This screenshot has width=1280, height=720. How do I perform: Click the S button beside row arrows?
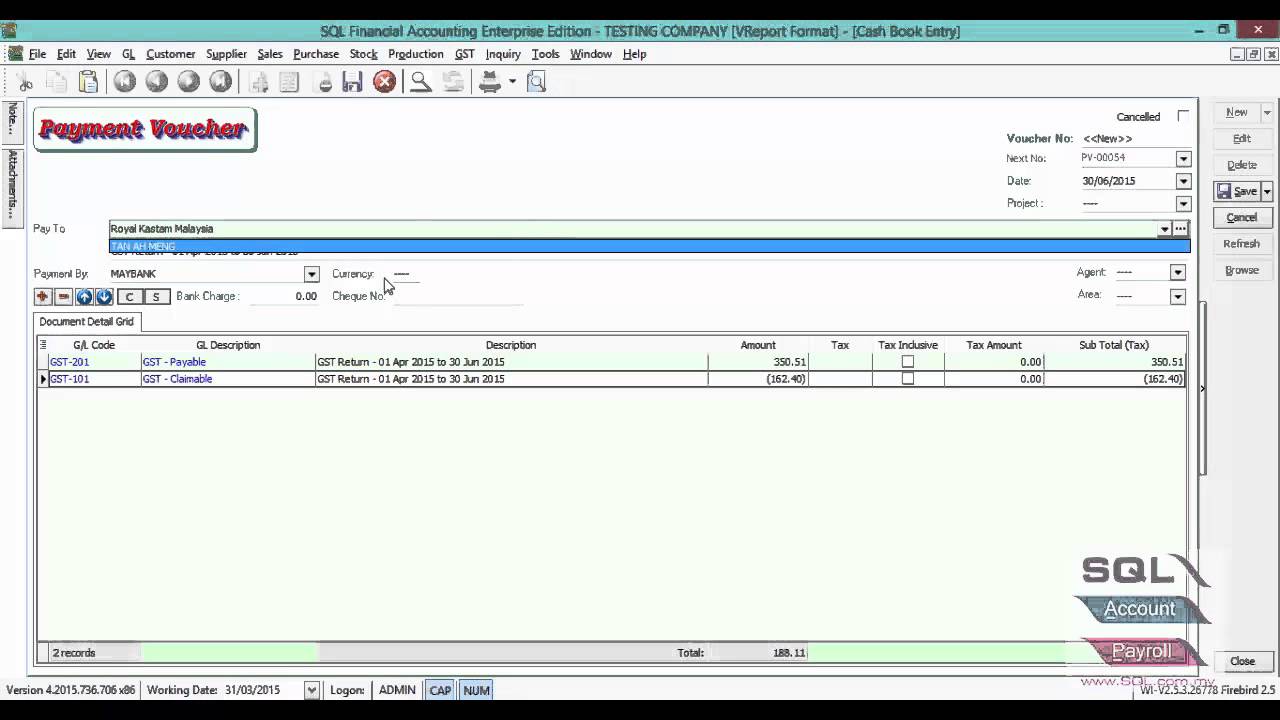[x=156, y=297]
